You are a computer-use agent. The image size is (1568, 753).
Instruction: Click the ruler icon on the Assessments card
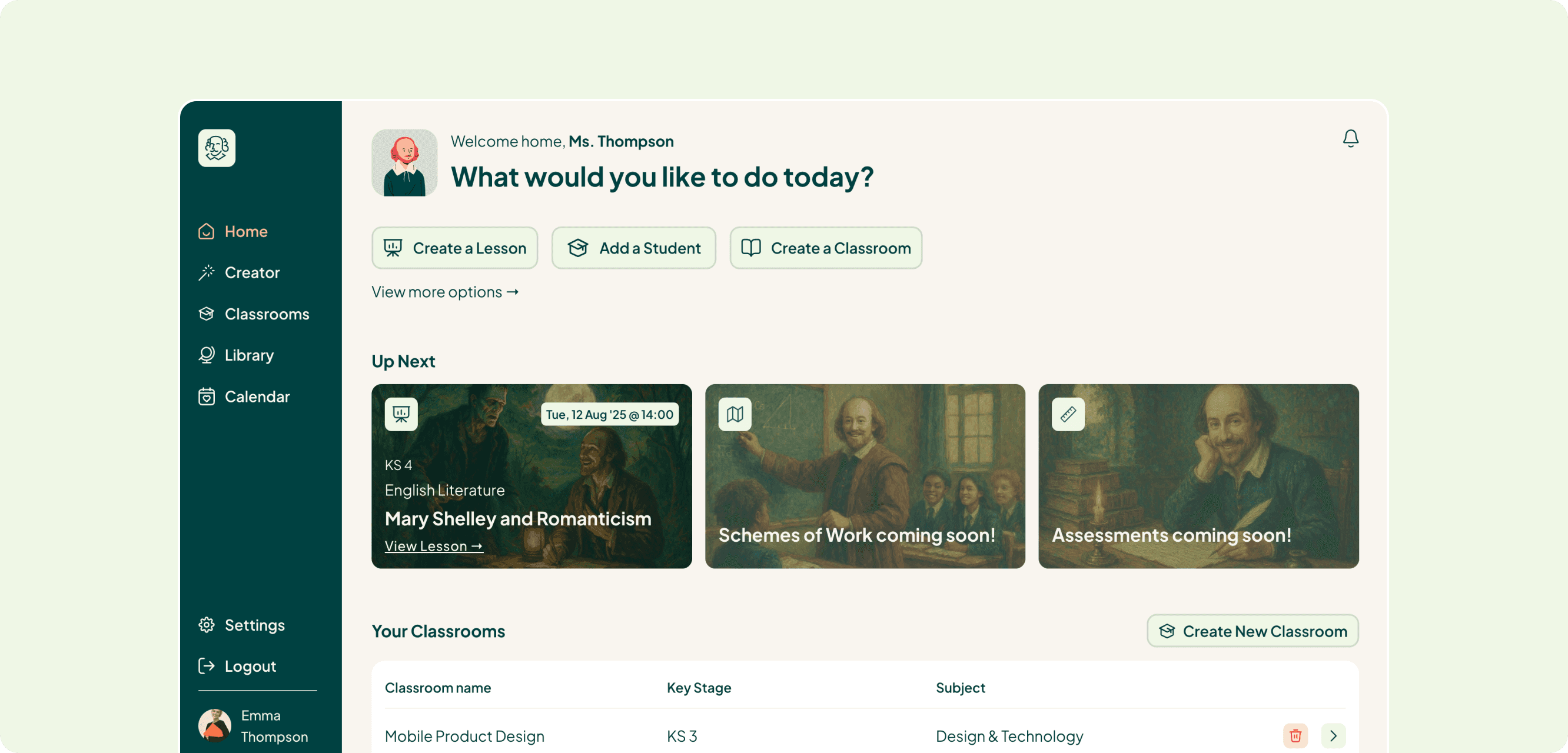tap(1068, 414)
